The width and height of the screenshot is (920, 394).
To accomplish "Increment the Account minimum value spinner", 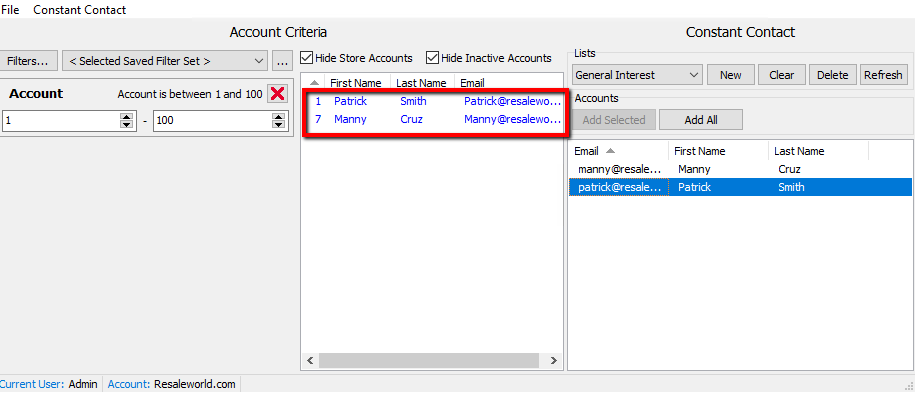I will pyautogui.click(x=126, y=117).
